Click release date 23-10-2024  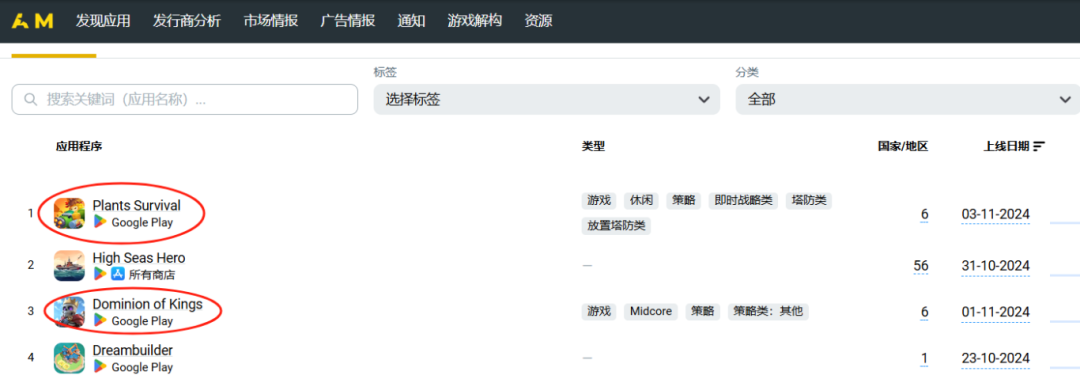996,358
